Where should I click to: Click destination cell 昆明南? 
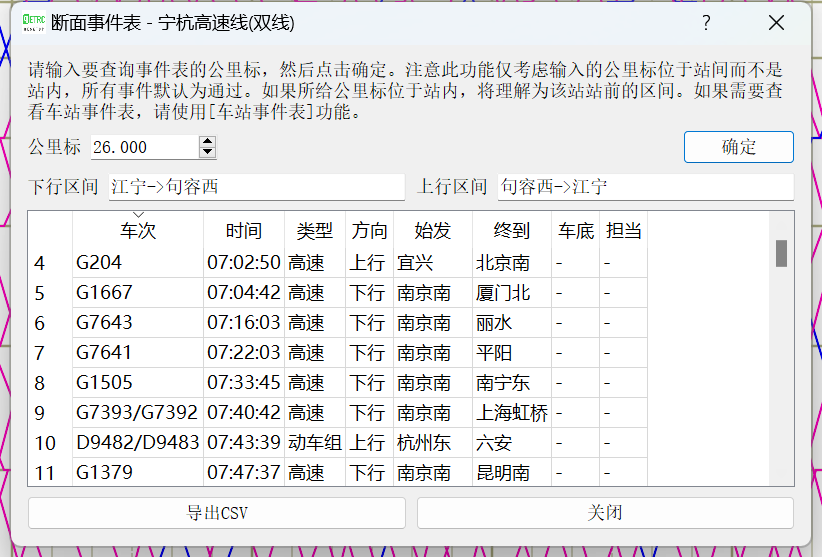coord(512,472)
